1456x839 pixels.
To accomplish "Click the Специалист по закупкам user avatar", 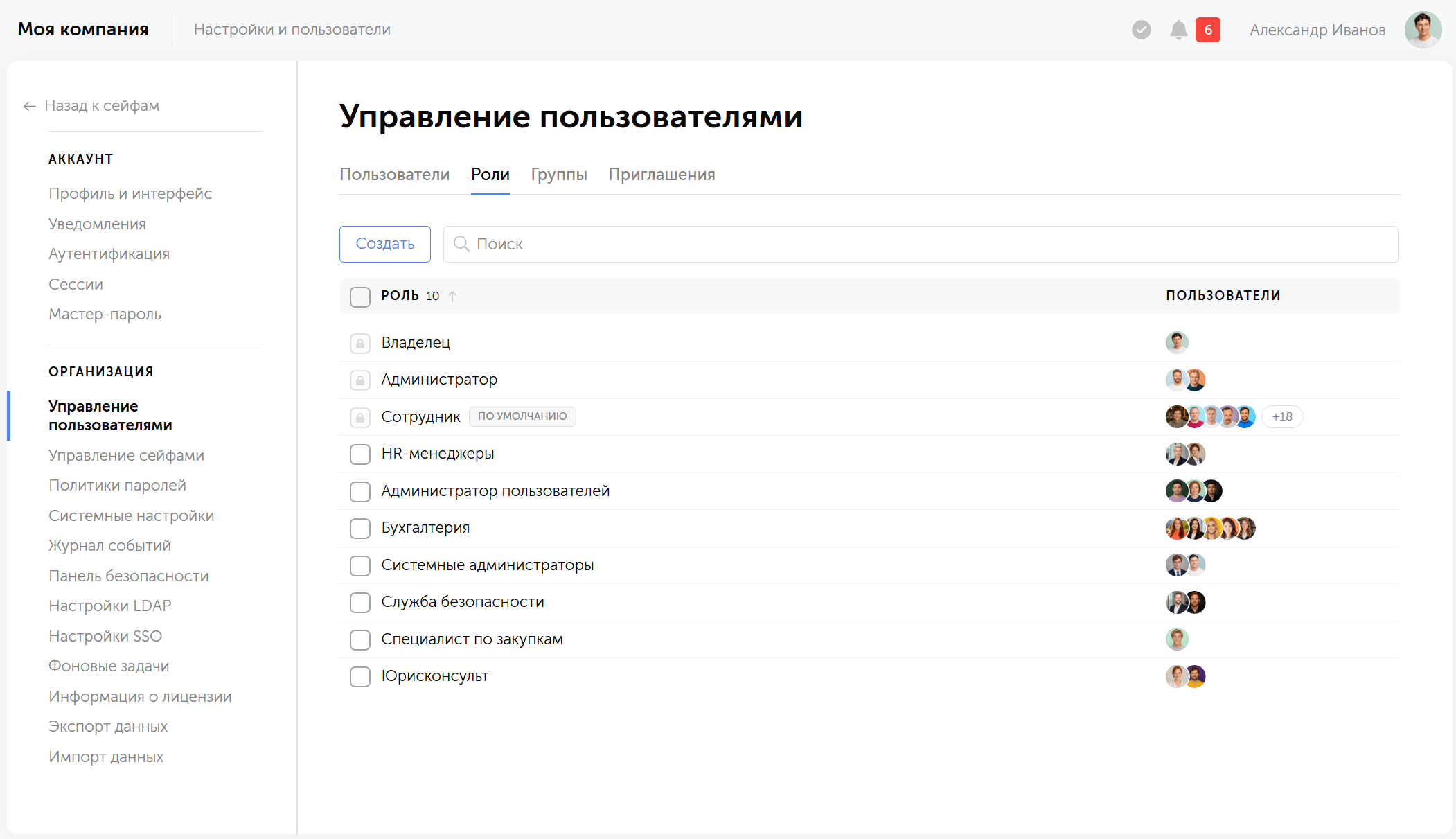I will click(x=1177, y=639).
